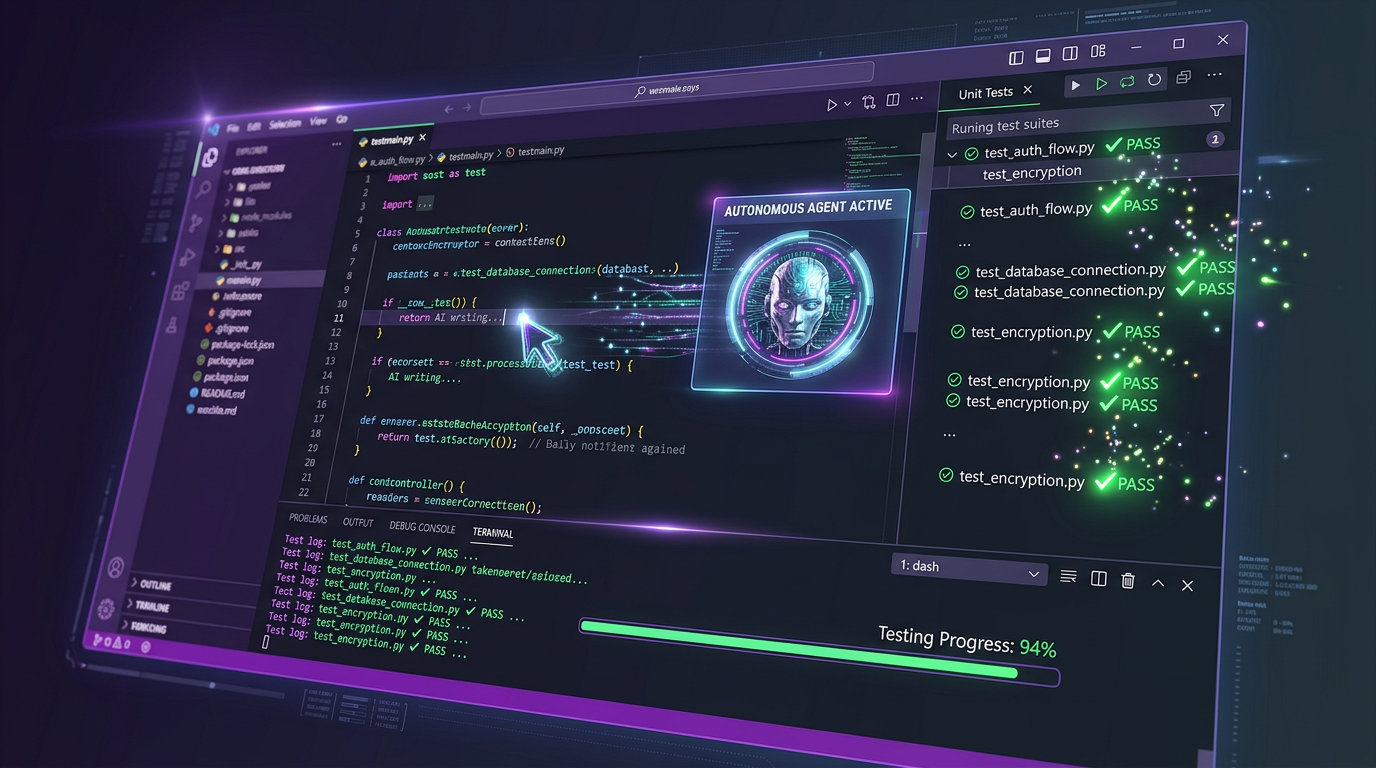Image resolution: width=1376 pixels, height=768 pixels.
Task: Click the green debug tests play icon
Action: pyautogui.click(x=1101, y=84)
